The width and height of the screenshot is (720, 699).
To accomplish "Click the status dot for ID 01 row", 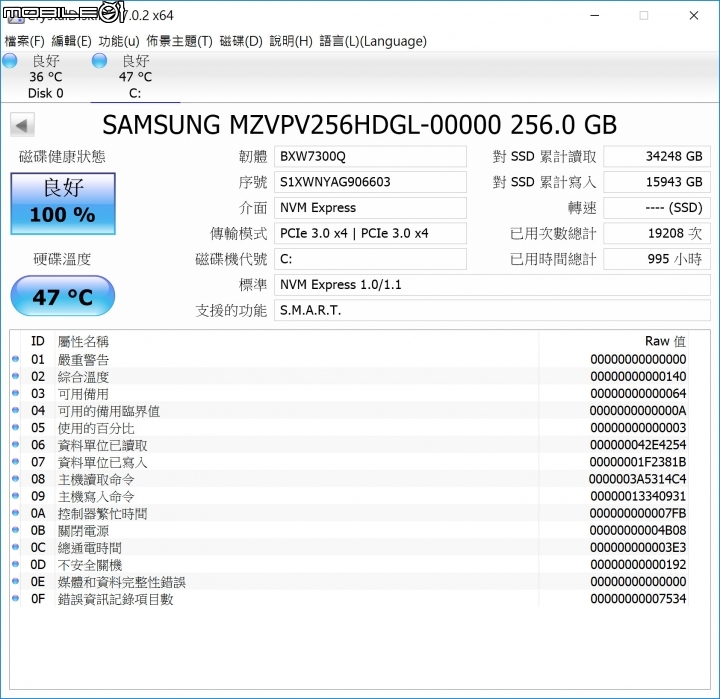I will coord(15,359).
